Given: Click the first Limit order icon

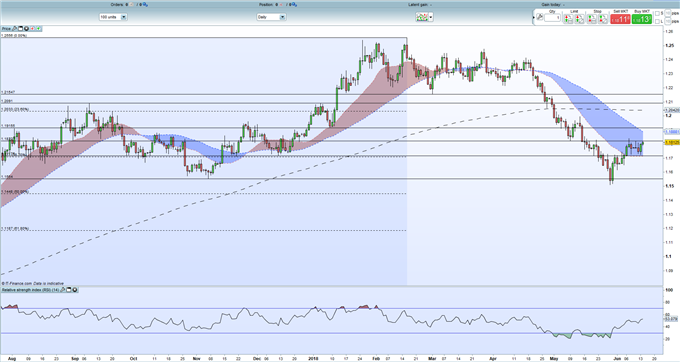Looking at the screenshot, I should [x=568, y=19].
